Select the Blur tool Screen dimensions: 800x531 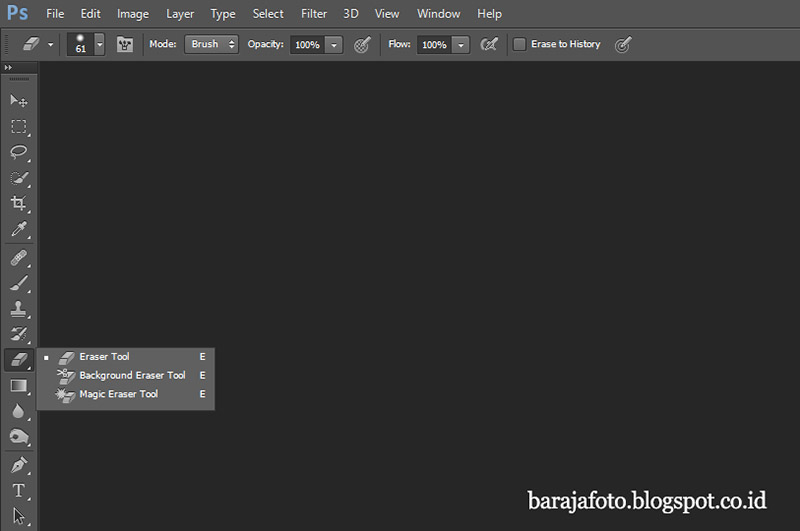tap(19, 411)
